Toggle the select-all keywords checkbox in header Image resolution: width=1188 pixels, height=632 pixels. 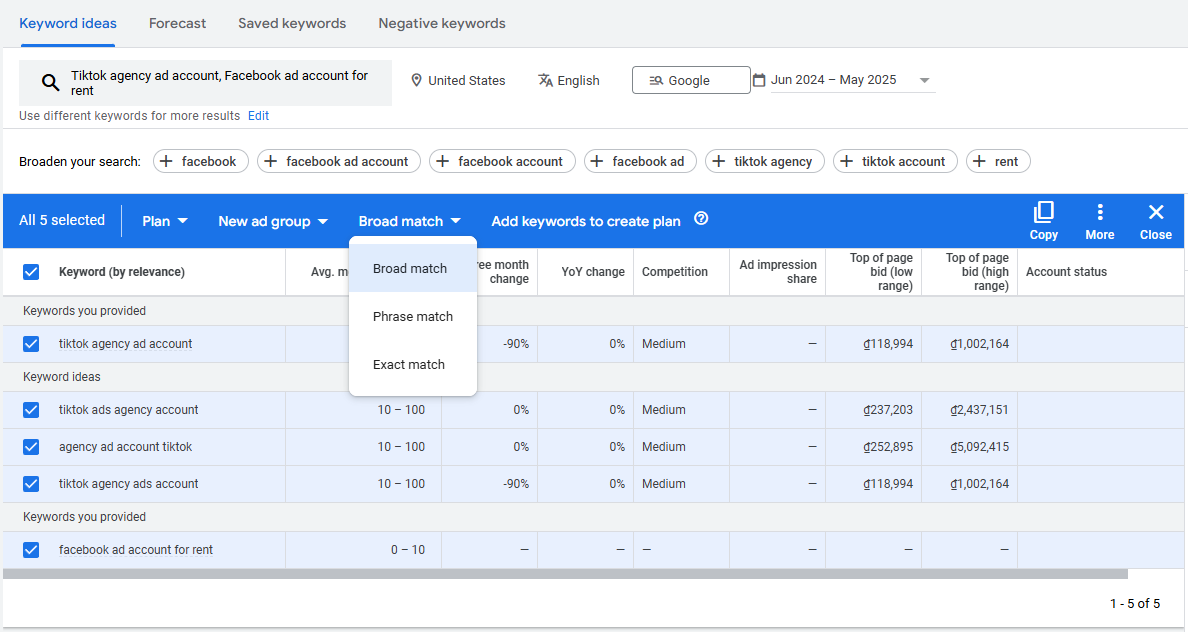tap(31, 272)
